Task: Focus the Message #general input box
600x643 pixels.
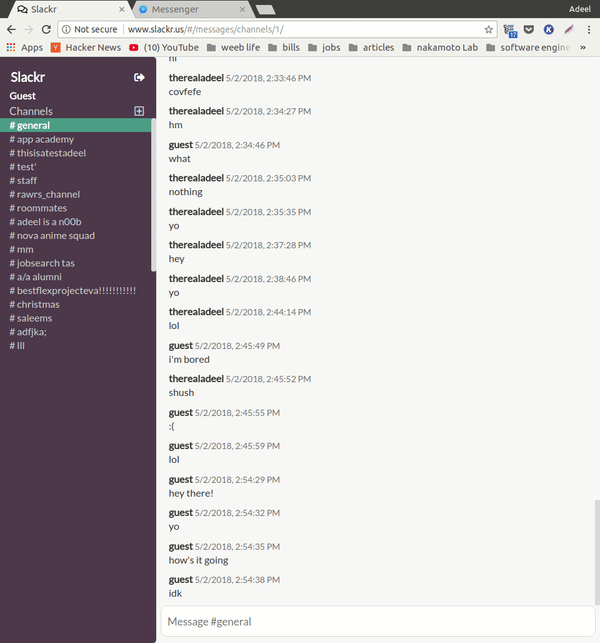Action: pyautogui.click(x=377, y=622)
